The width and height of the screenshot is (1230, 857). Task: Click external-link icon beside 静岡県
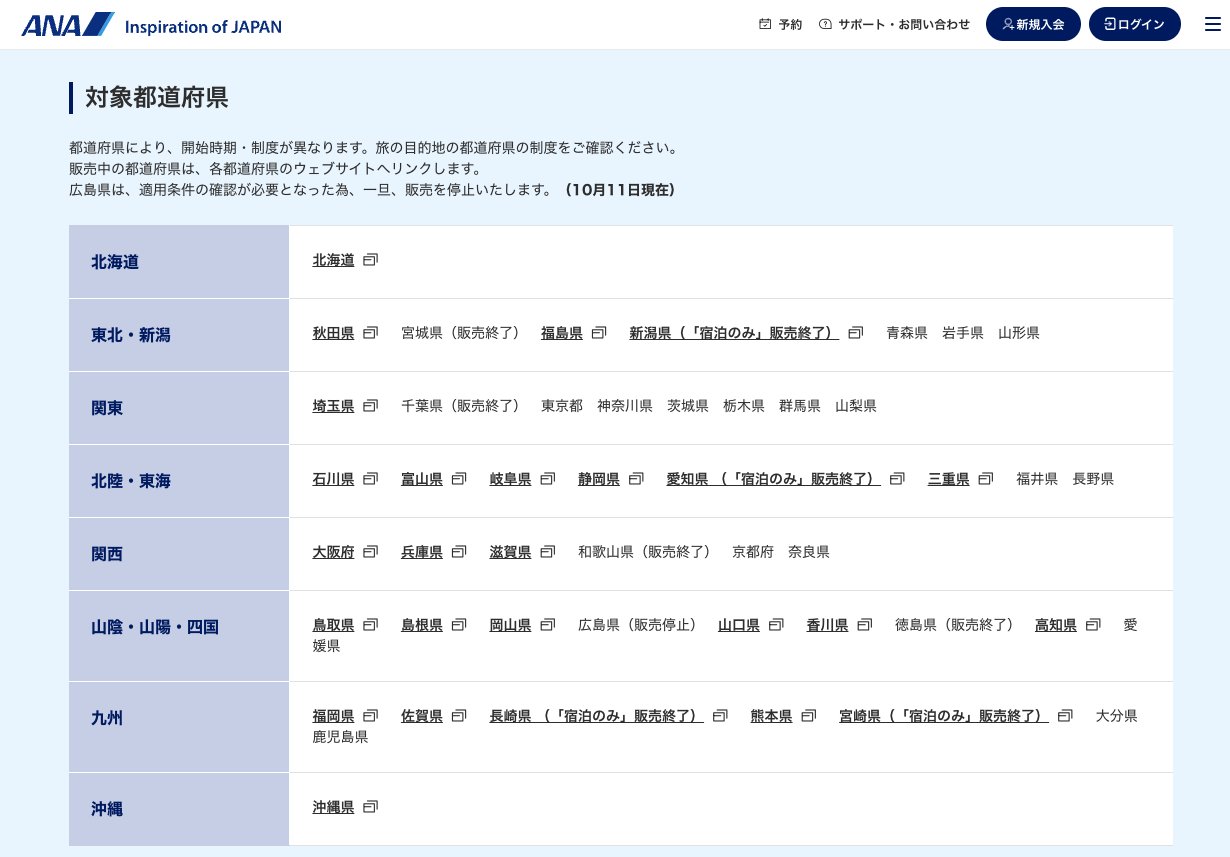click(x=637, y=479)
